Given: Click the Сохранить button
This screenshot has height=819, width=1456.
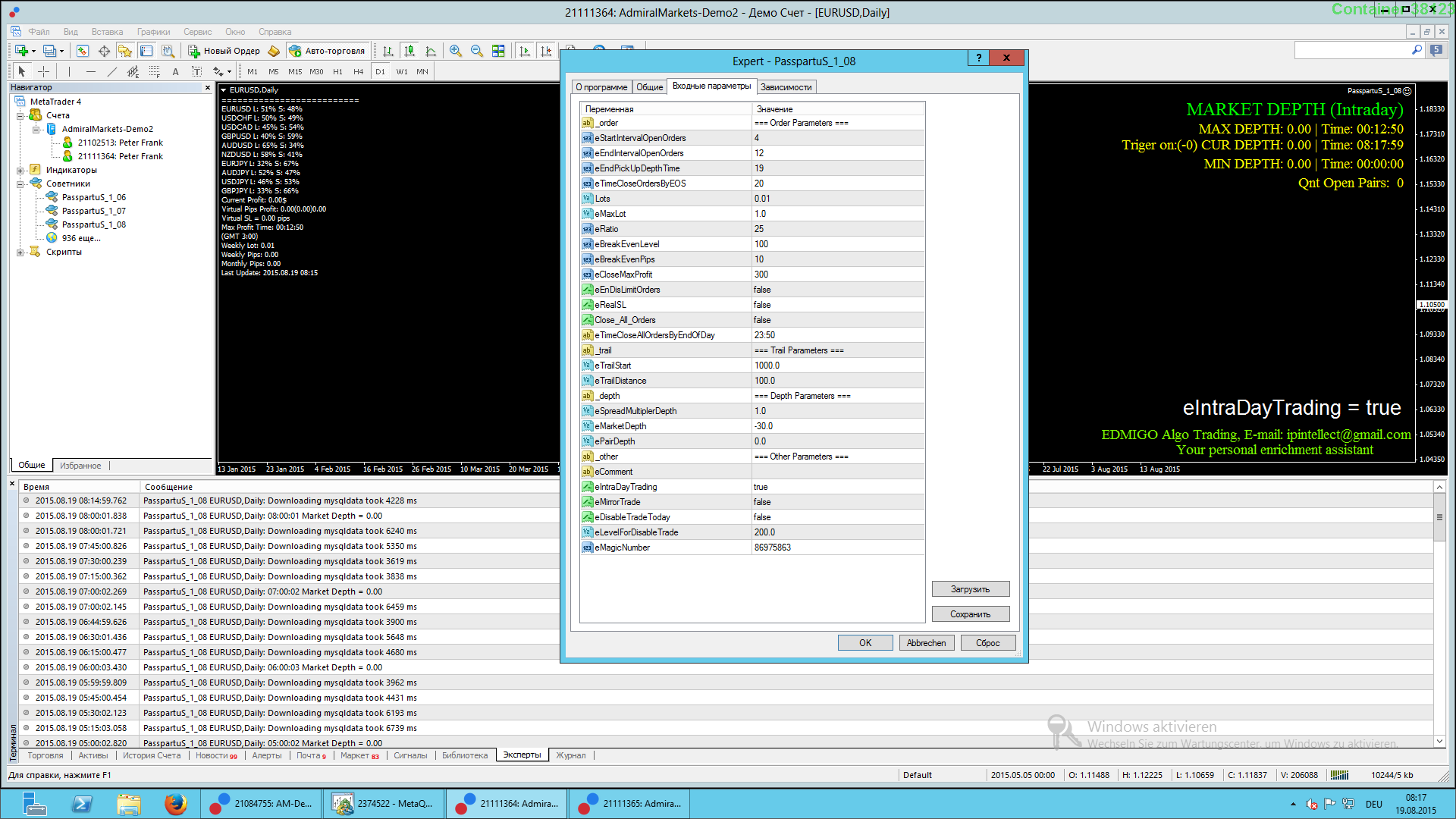Looking at the screenshot, I should pos(971,613).
